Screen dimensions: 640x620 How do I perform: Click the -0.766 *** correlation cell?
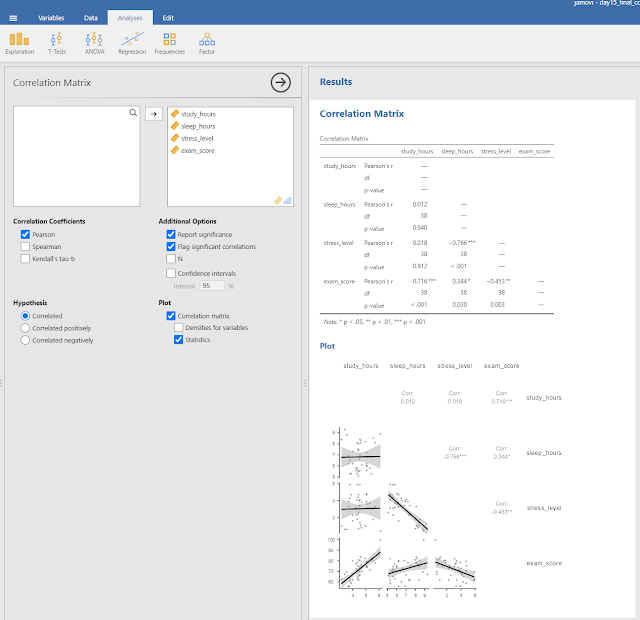(x=462, y=242)
